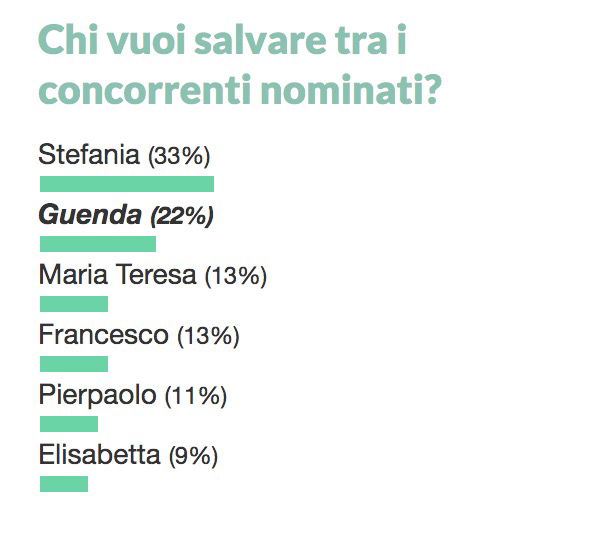Screen dimensions: 602x548
Task: Click the Guenda result bar
Action: (98, 244)
